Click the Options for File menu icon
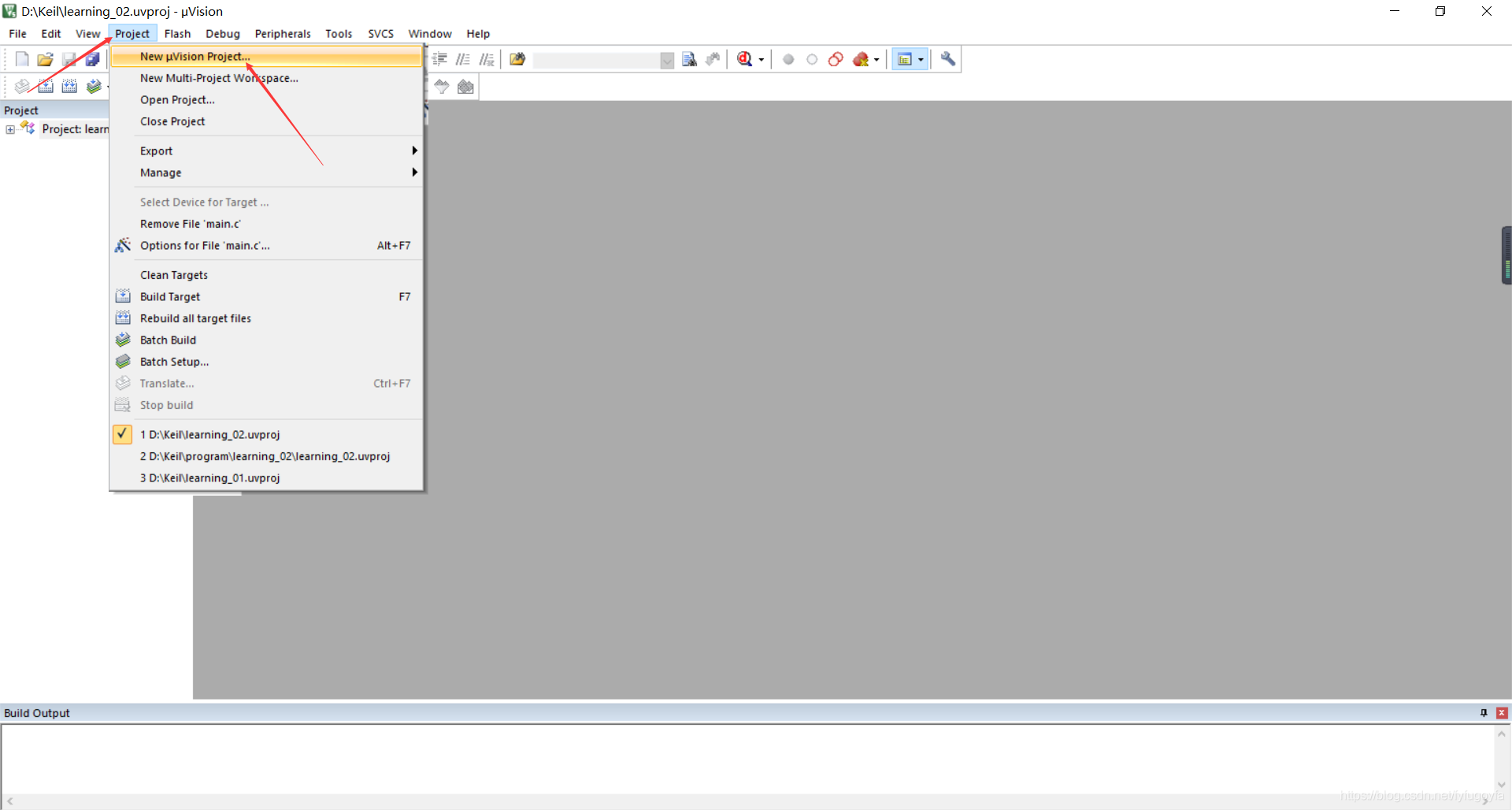The image size is (1512, 810). [x=123, y=245]
